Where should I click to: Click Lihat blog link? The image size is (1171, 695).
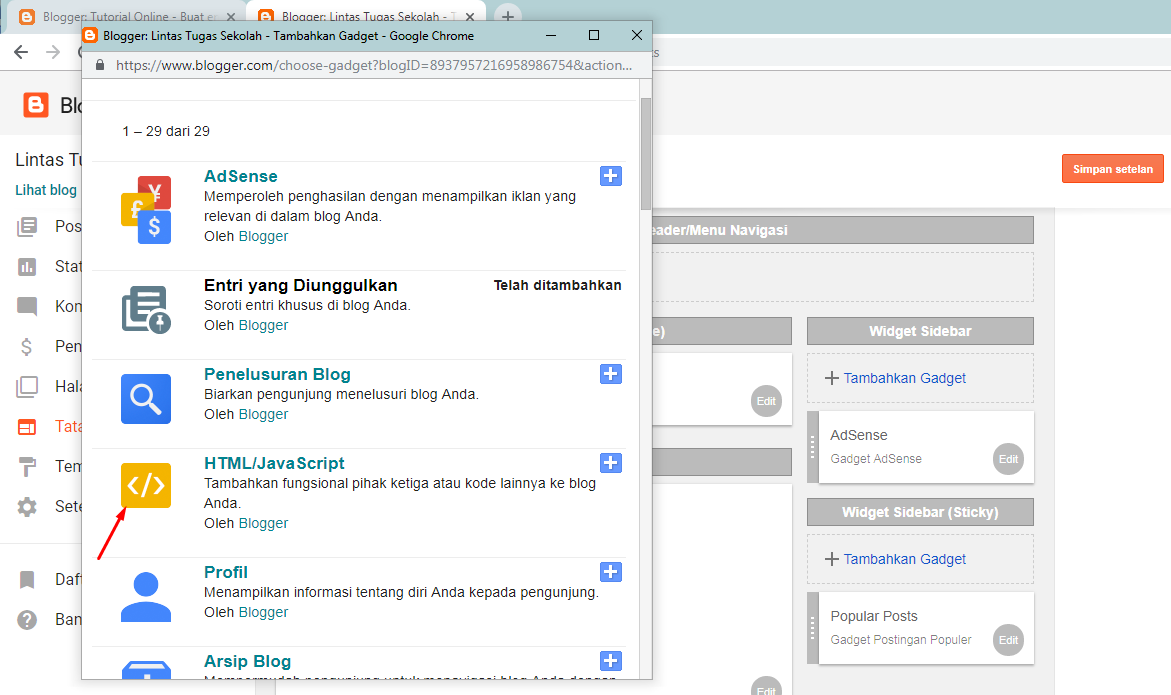coord(46,190)
